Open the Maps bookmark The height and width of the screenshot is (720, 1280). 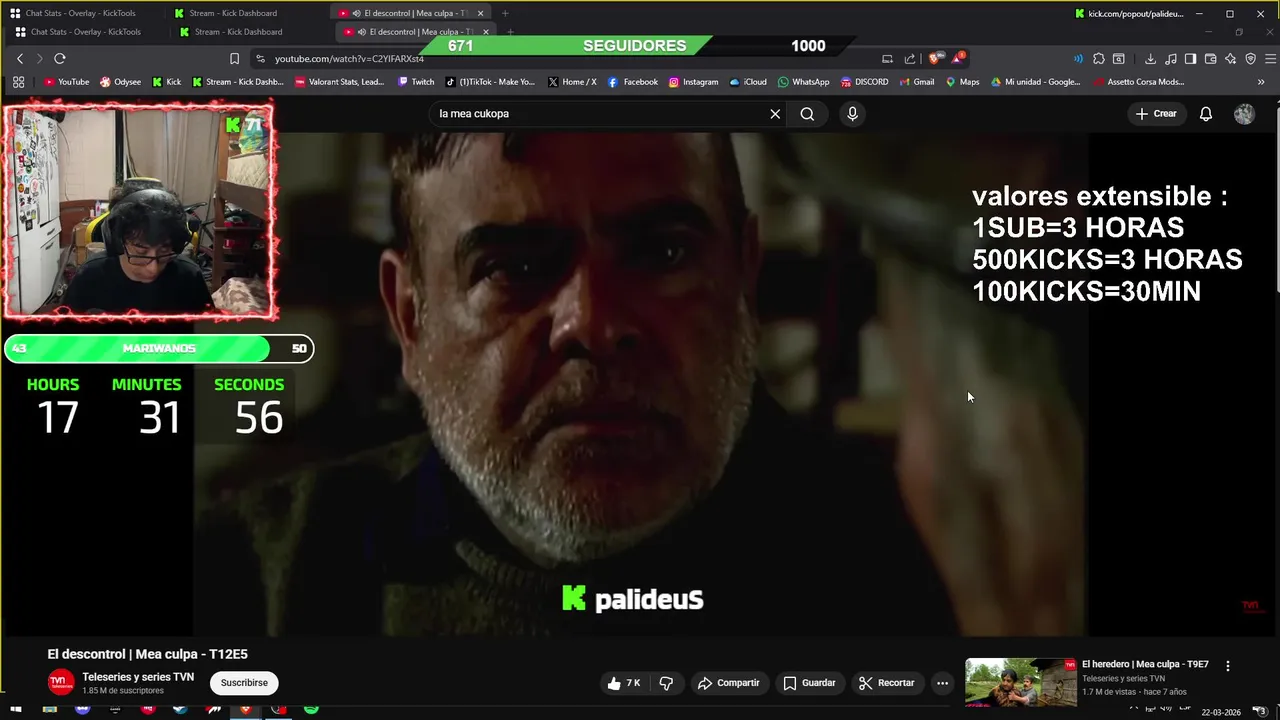[963, 82]
